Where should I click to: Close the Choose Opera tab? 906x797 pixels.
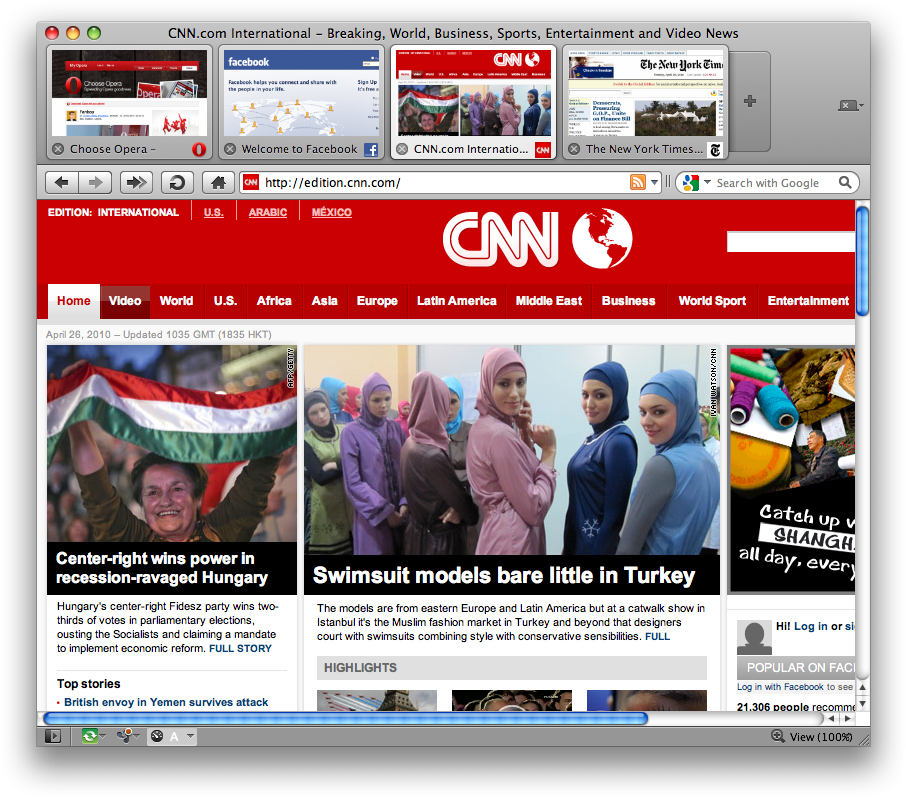(x=58, y=149)
